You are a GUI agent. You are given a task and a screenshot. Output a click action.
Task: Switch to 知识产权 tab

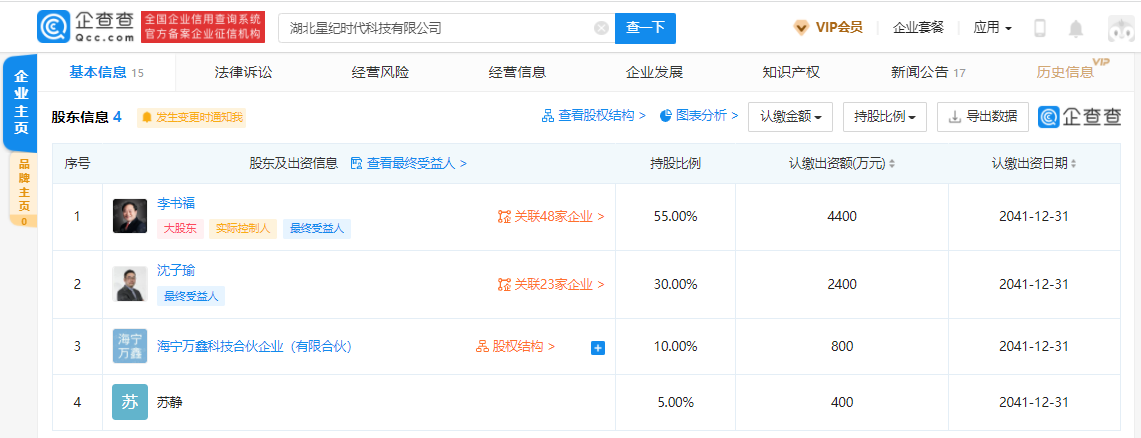click(791, 72)
